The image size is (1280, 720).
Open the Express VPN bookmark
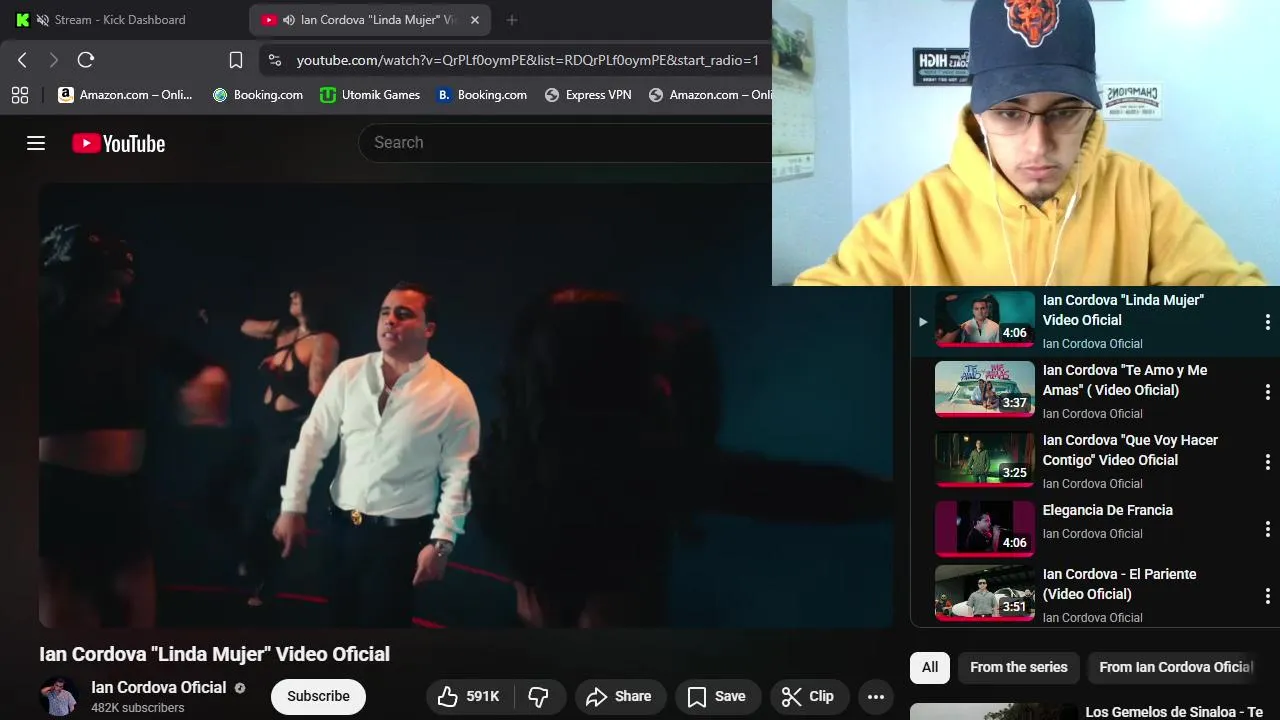coord(588,95)
